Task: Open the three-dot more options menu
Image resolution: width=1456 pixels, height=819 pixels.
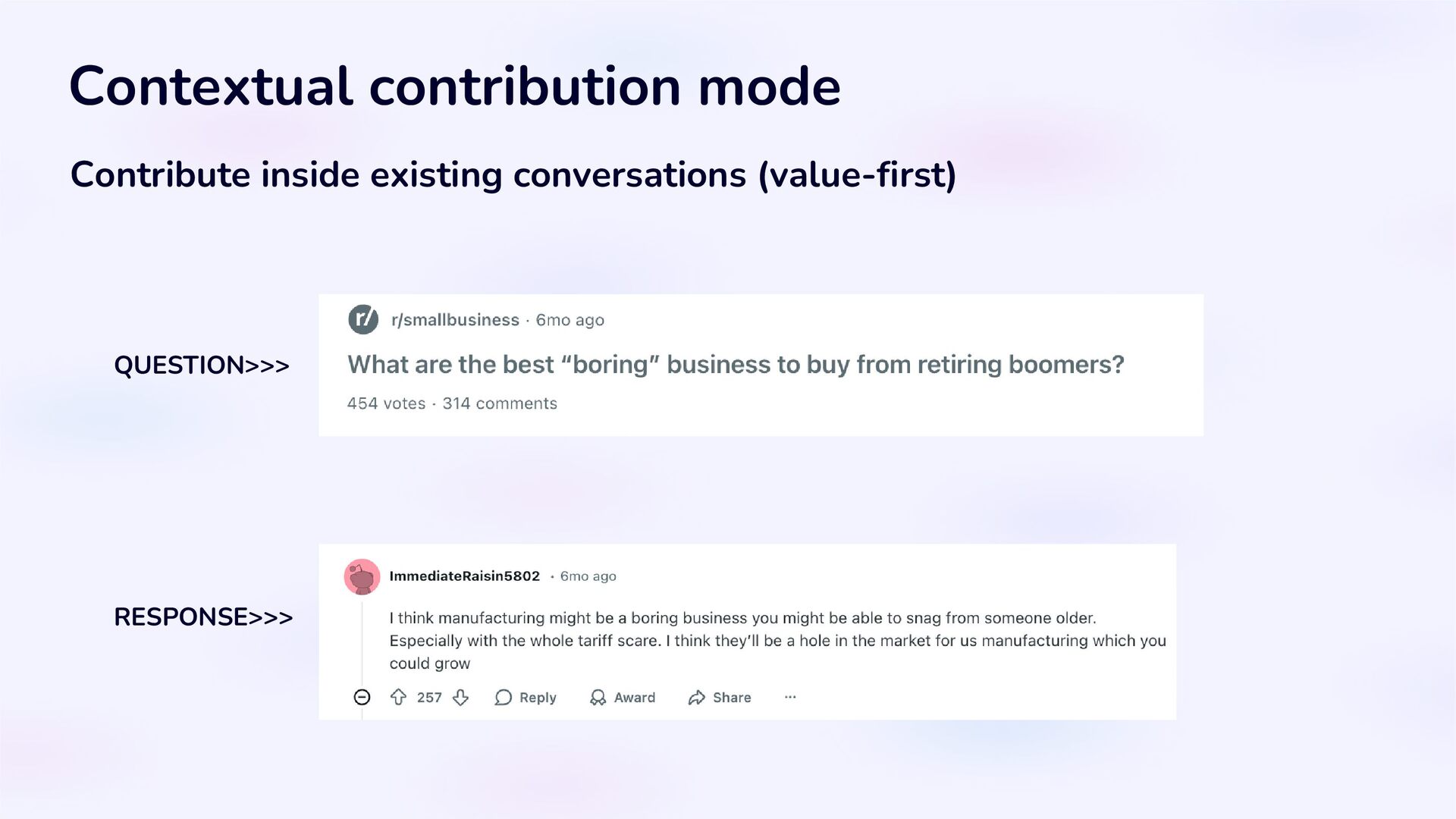Action: [790, 697]
